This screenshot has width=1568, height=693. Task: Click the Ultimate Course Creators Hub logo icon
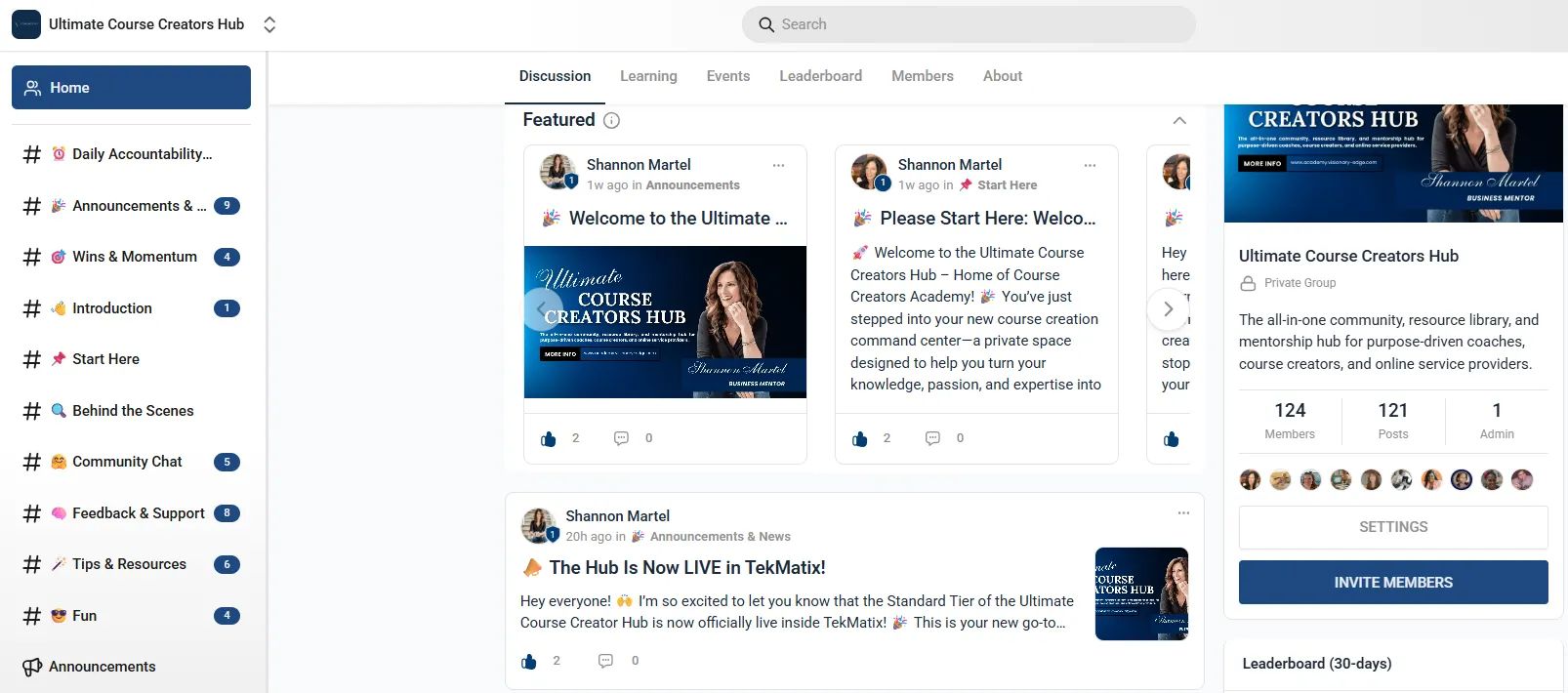(x=26, y=24)
